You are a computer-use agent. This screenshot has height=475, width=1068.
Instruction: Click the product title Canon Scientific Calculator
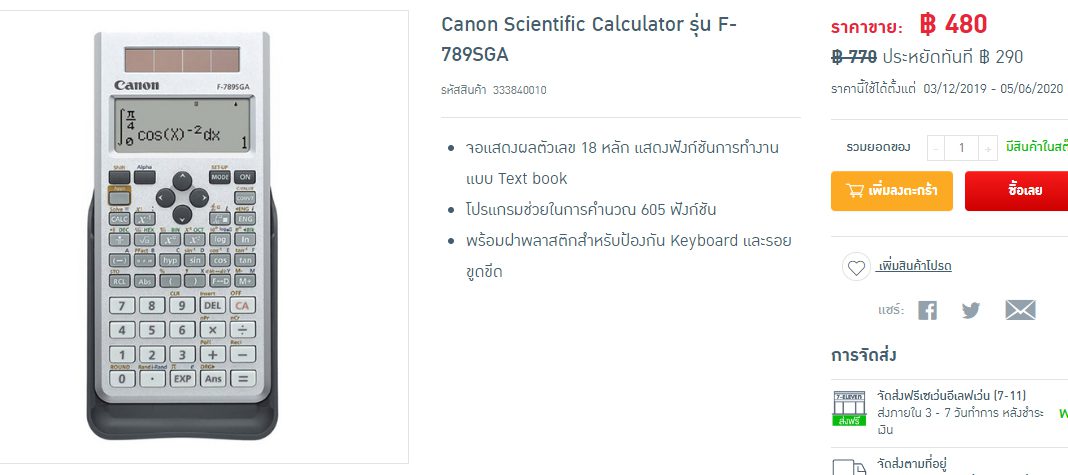[x=588, y=38]
